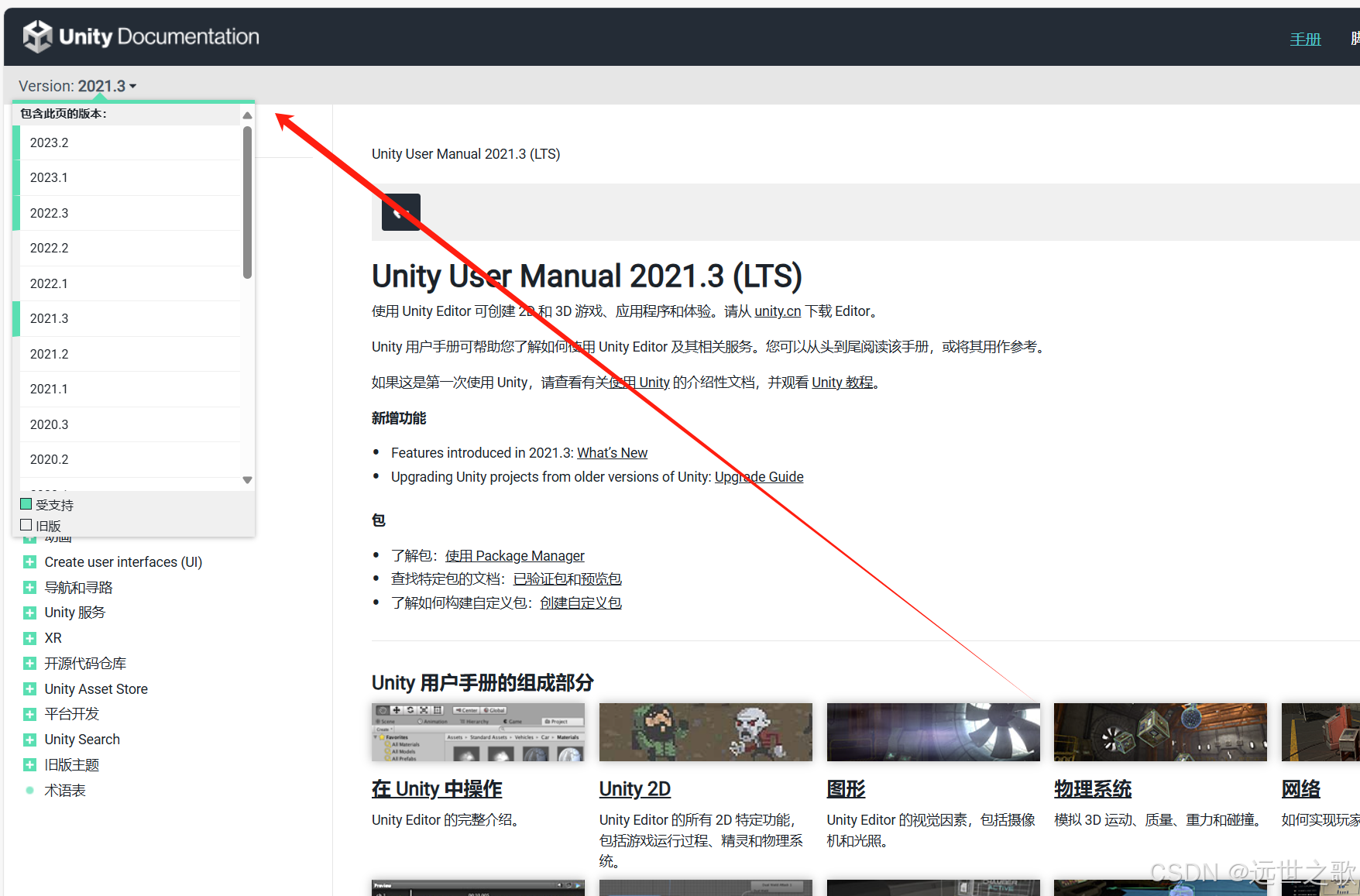Image resolution: width=1360 pixels, height=896 pixels.
Task: Open 已验证包和预览包 link
Action: click(567, 579)
